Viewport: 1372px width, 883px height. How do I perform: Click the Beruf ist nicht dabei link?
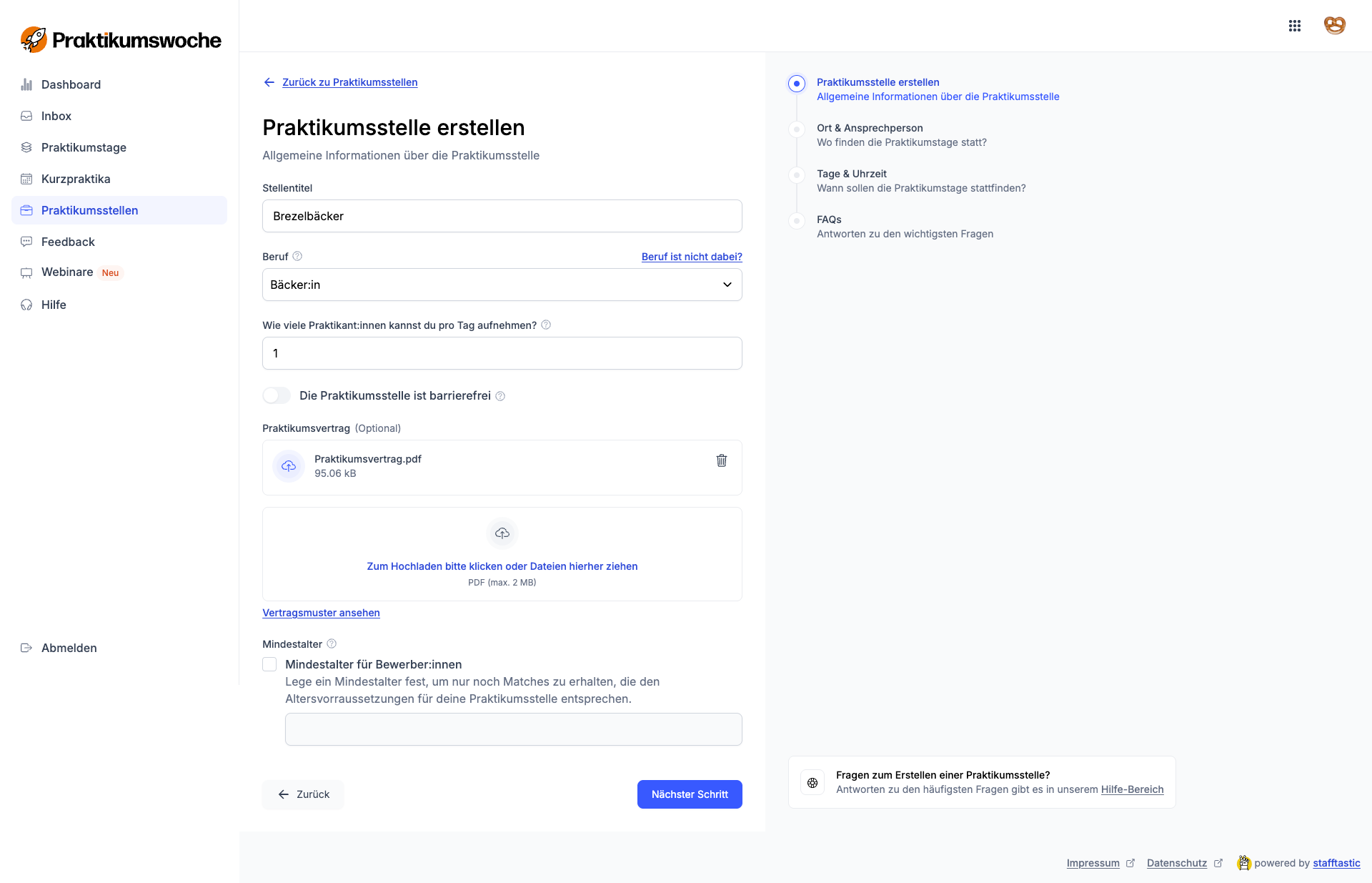coord(692,257)
